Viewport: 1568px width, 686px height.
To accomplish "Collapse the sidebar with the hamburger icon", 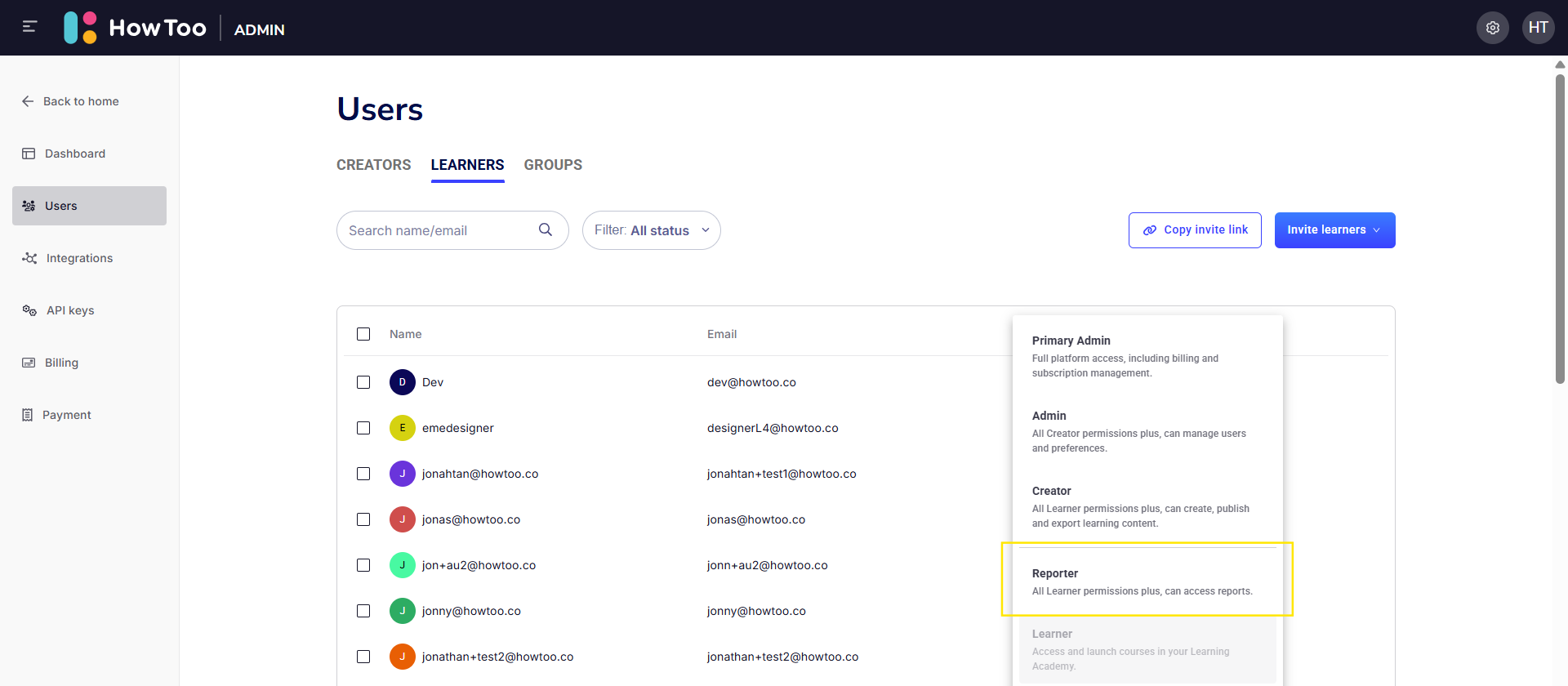I will coord(29,27).
